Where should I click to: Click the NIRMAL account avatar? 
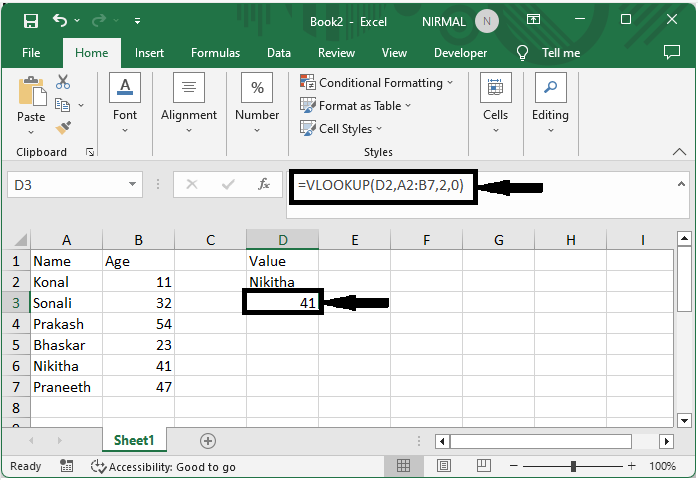[x=487, y=21]
